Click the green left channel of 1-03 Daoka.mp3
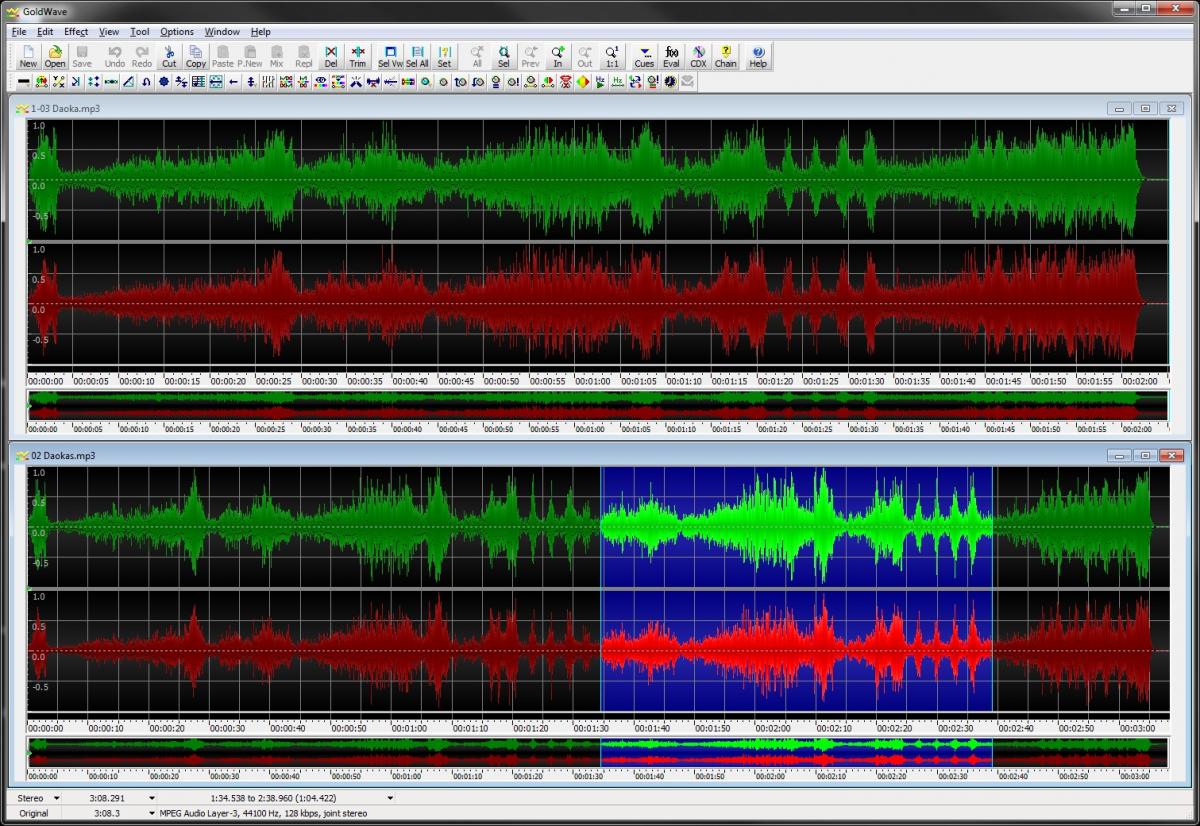 [x=597, y=179]
